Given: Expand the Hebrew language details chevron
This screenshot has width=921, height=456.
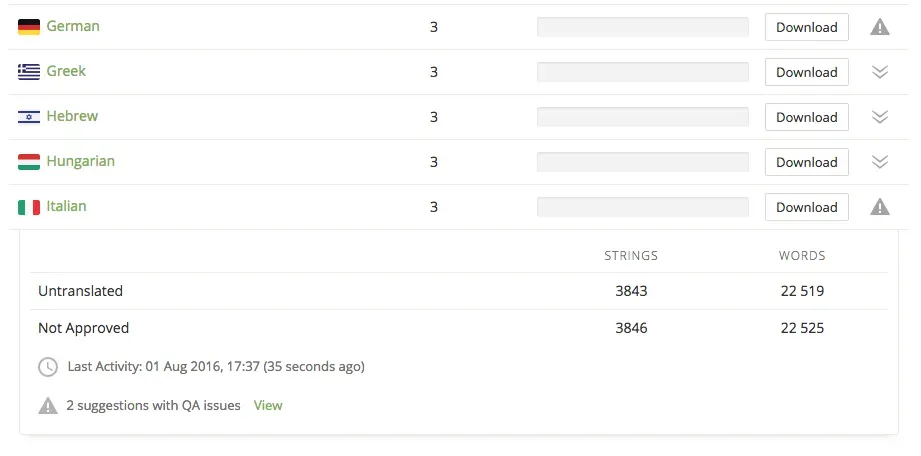Looking at the screenshot, I should [x=880, y=117].
